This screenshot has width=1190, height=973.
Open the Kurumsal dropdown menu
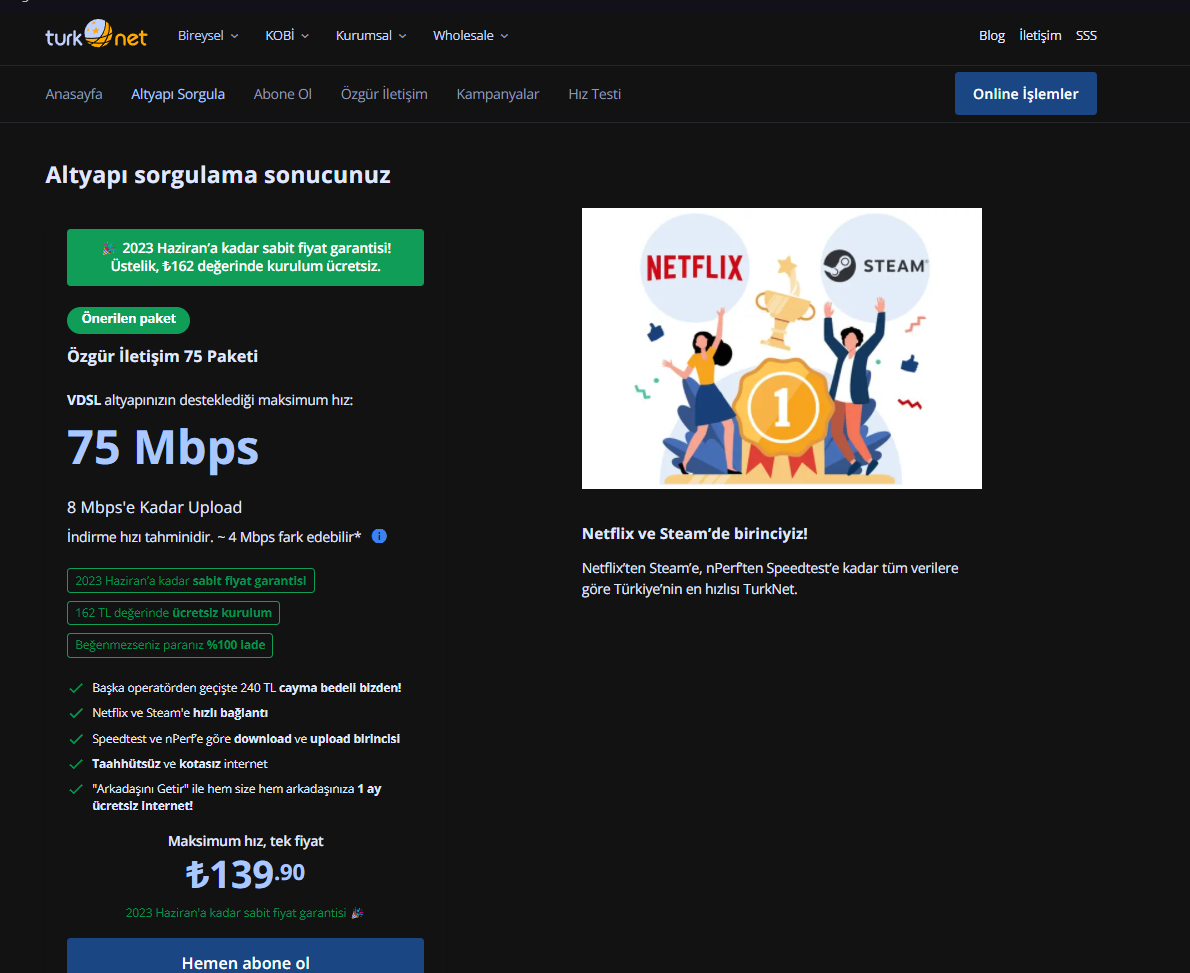[x=371, y=36]
